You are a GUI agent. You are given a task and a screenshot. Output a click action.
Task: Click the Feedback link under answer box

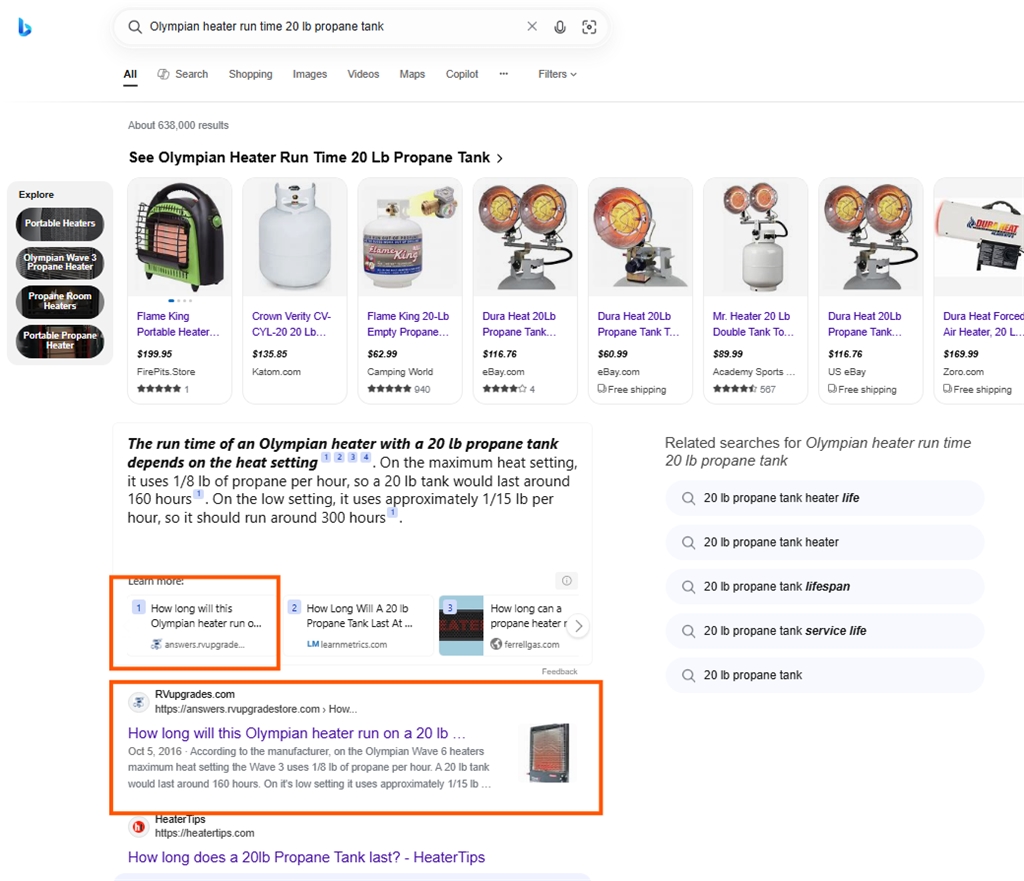[559, 671]
